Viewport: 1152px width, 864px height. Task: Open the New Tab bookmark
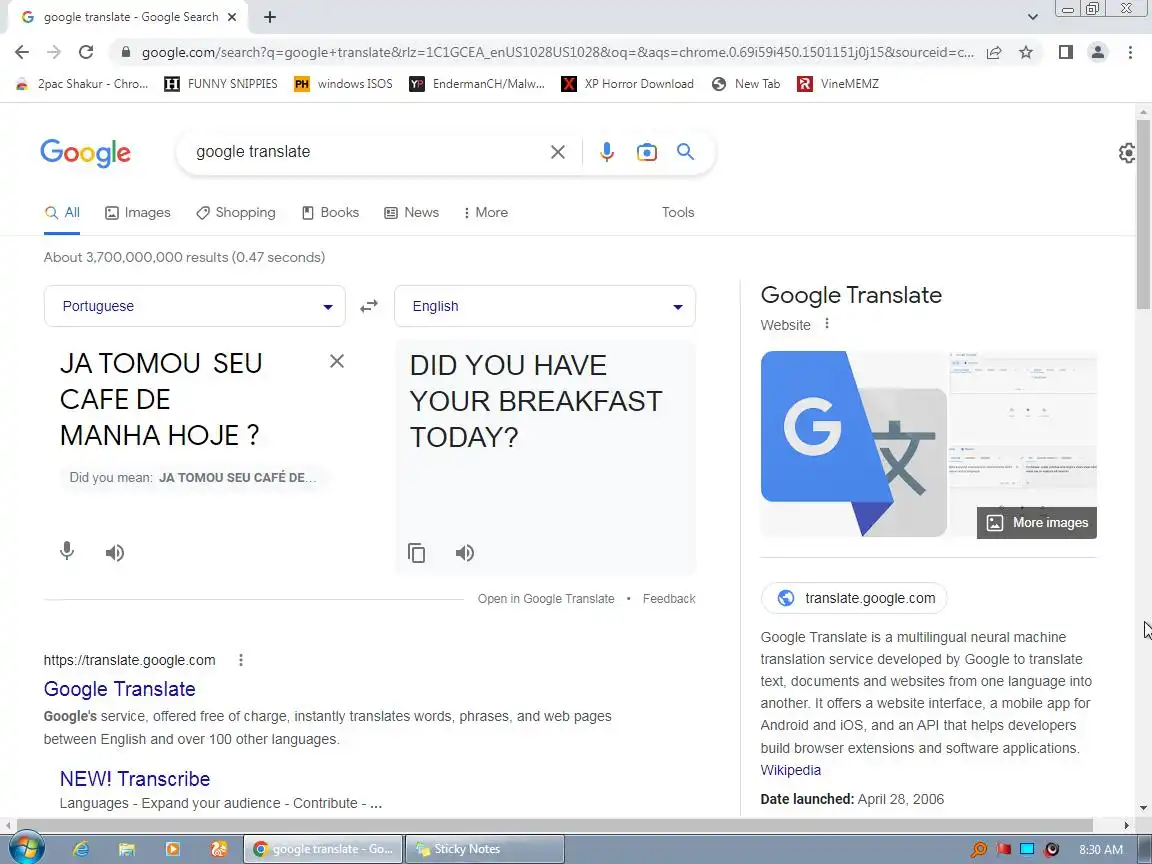tap(746, 84)
